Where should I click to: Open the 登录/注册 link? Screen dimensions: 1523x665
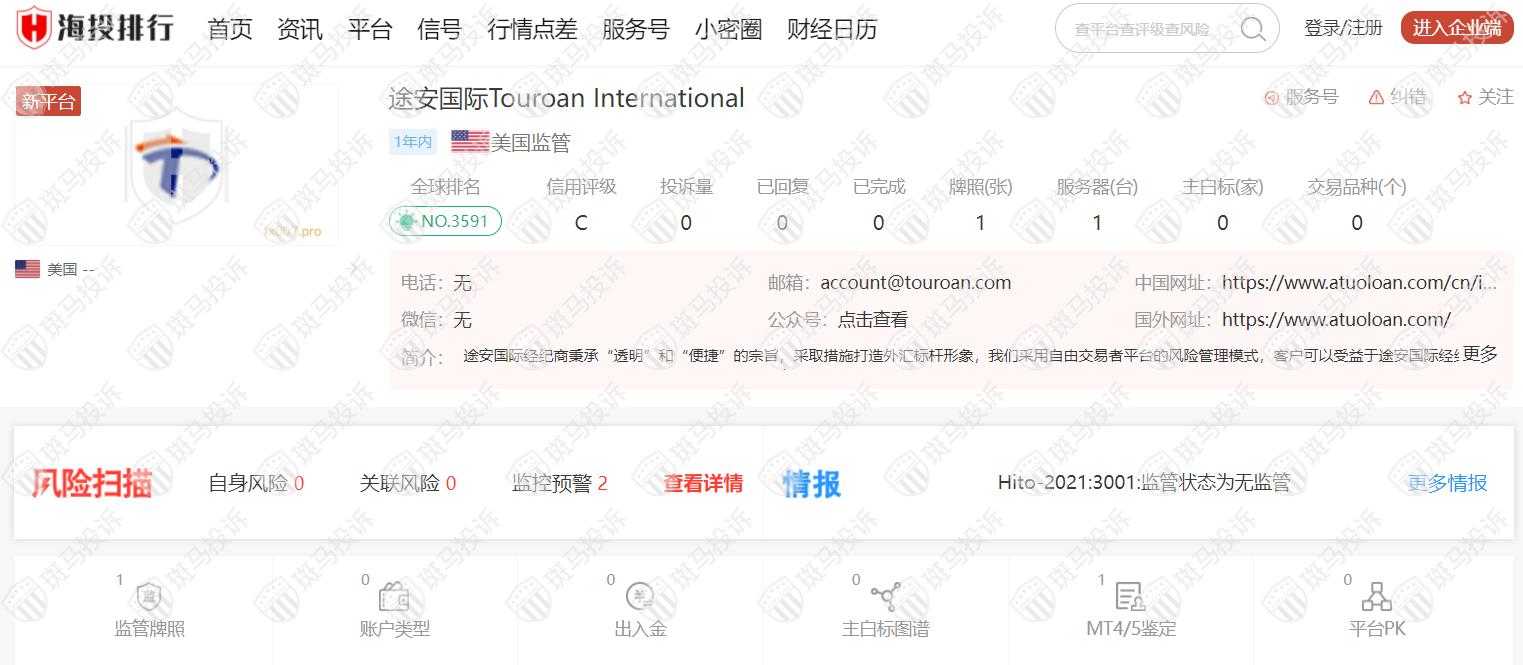coord(1343,28)
